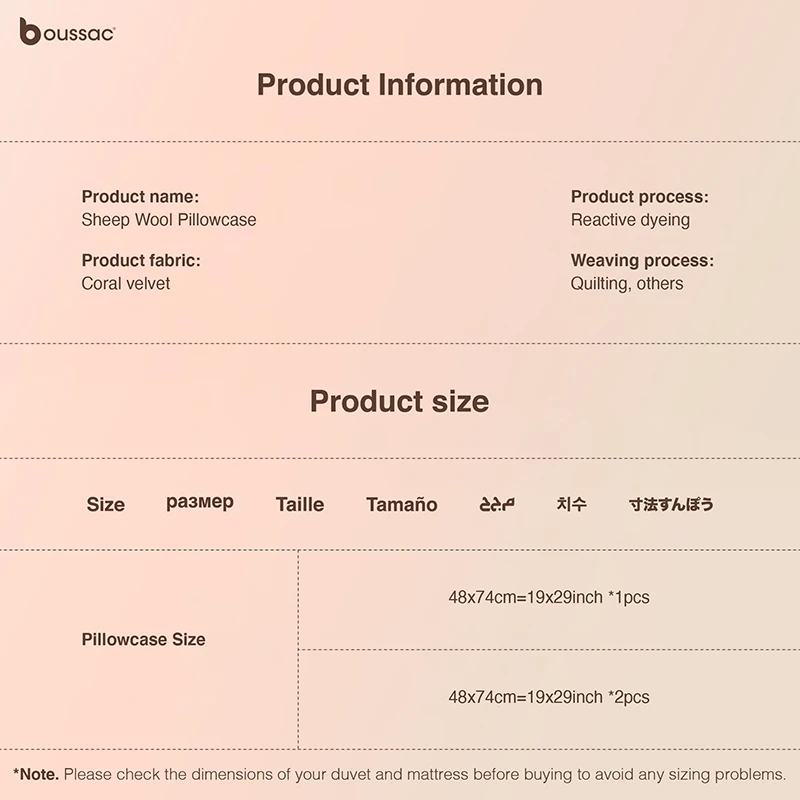Select the 48x74cm *2pcs size option
This screenshot has width=800, height=800.
(548, 697)
